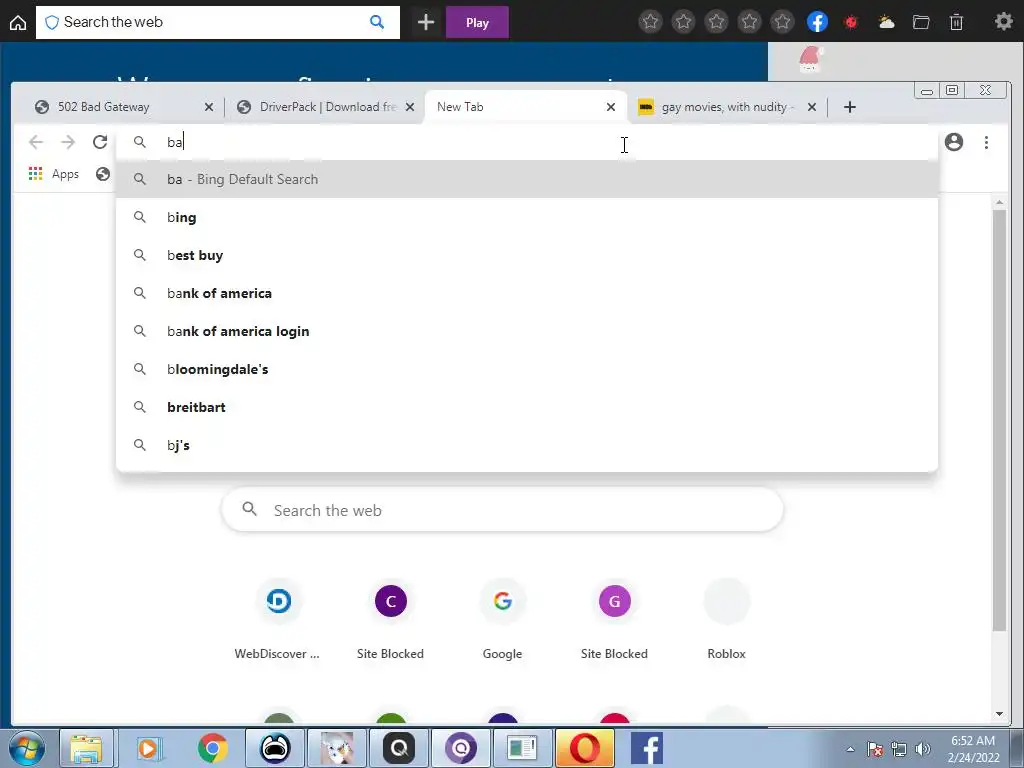Click the browser forward arrow
1024x768 pixels.
68,142
